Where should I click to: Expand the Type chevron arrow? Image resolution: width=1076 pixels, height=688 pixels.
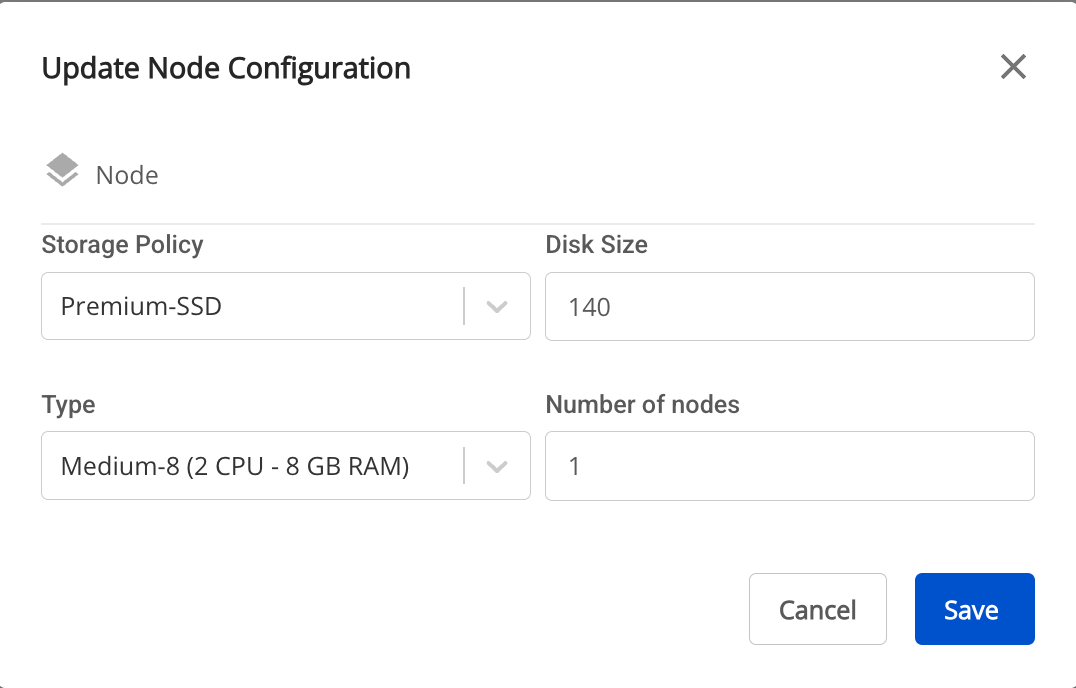(x=497, y=466)
